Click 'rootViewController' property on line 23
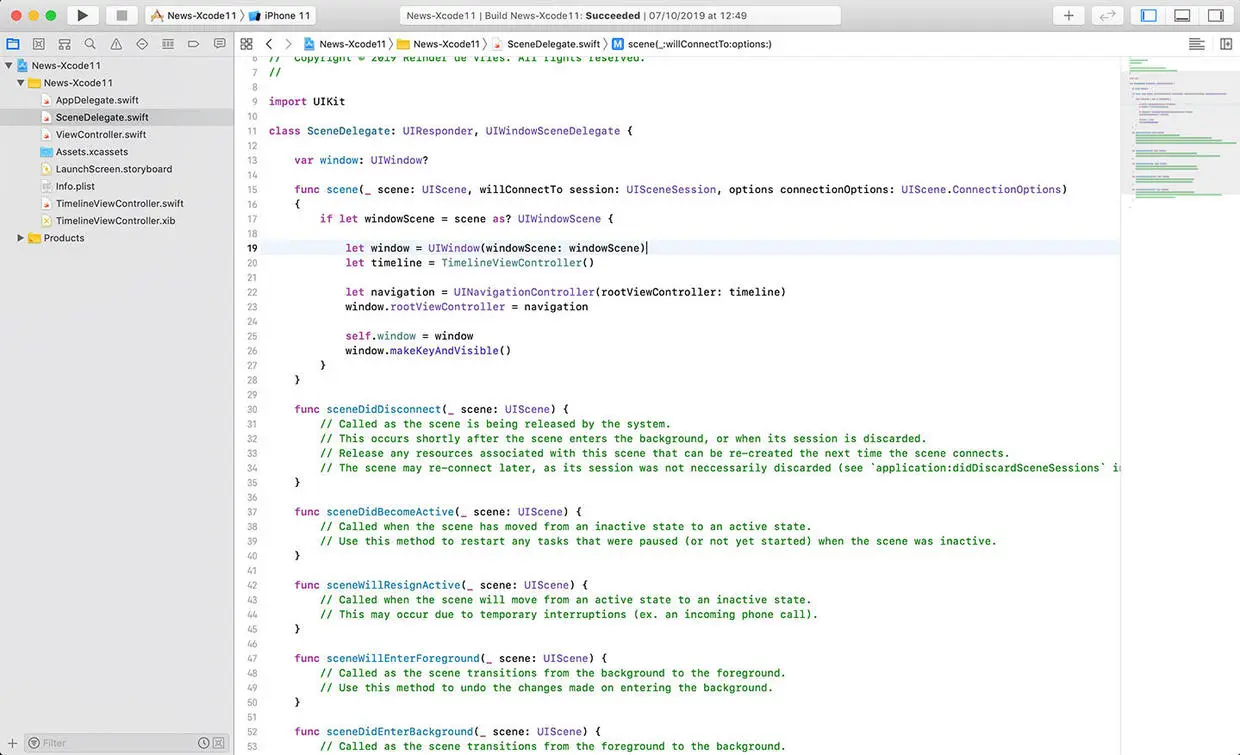The width and height of the screenshot is (1240, 755). [447, 307]
